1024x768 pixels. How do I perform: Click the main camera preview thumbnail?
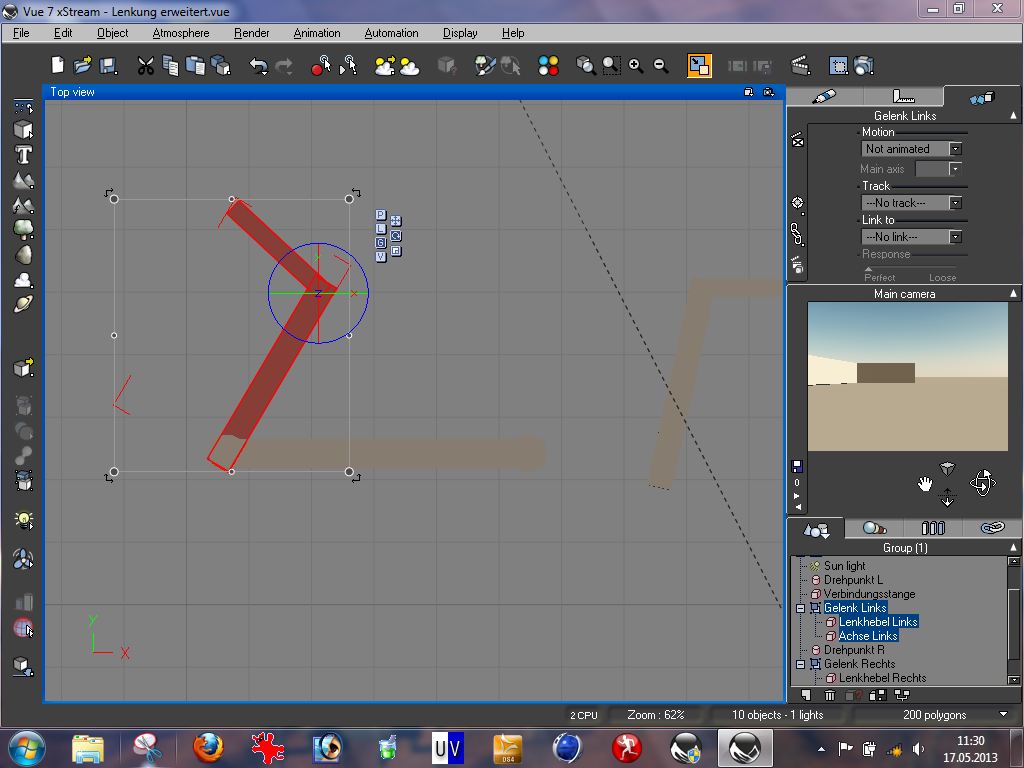pos(907,376)
